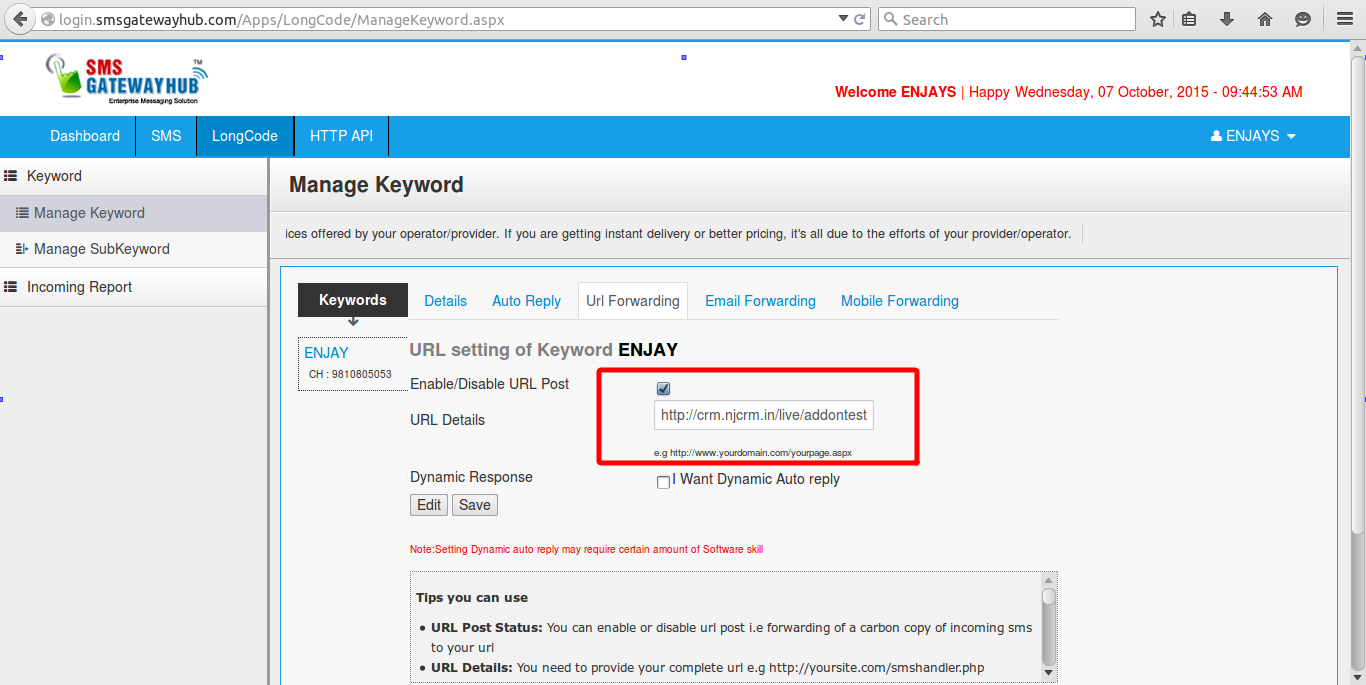This screenshot has width=1366, height=685.
Task: Click the CH : 9810805053 text
Action: click(x=350, y=374)
